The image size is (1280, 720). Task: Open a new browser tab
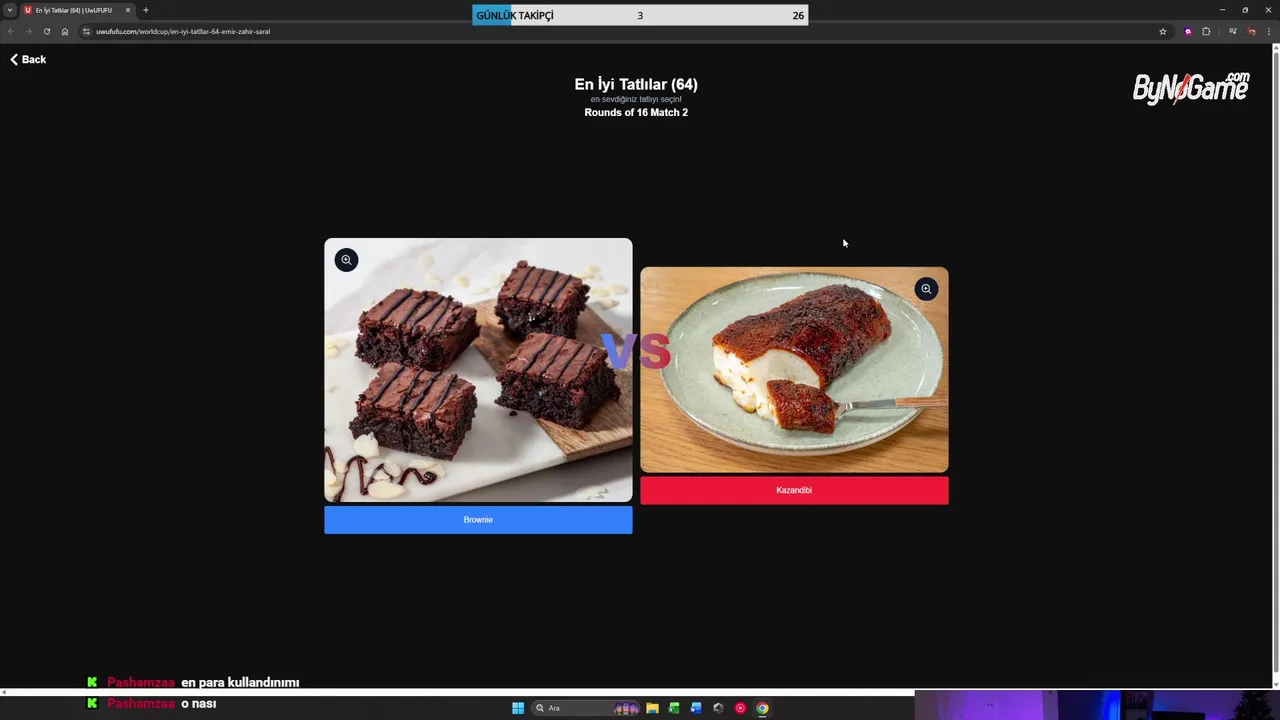point(146,10)
